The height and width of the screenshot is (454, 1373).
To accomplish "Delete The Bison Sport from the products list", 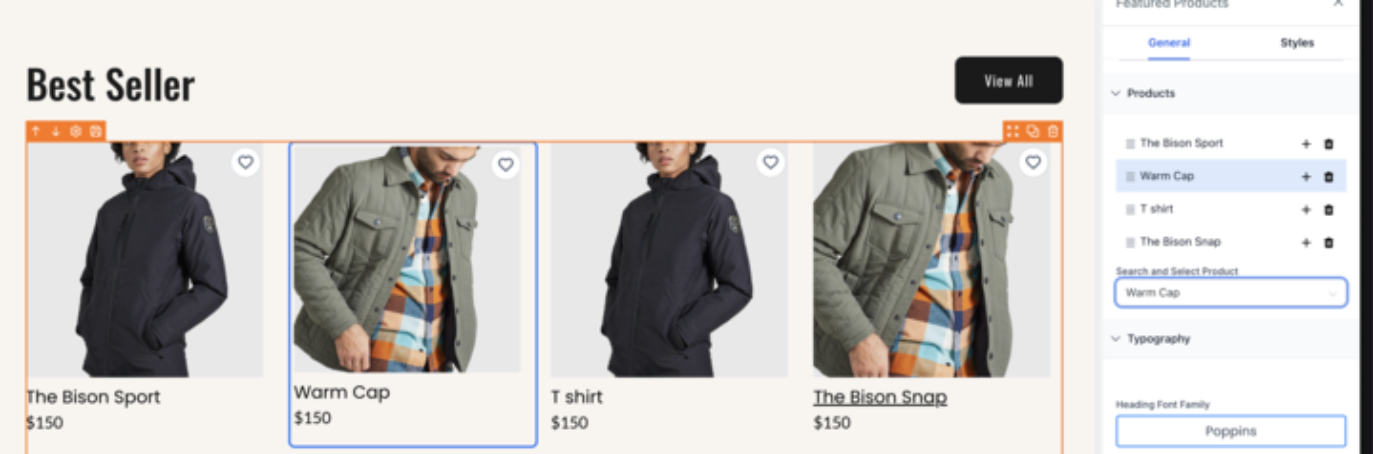I will click(x=1328, y=144).
